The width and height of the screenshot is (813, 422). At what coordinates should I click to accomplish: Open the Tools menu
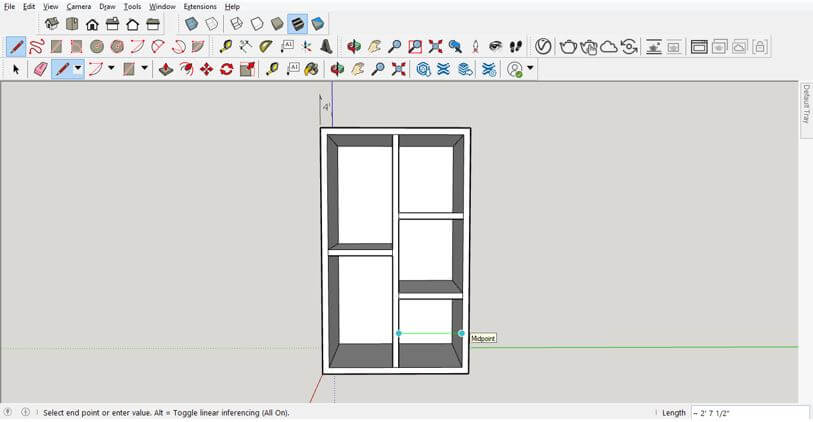[x=132, y=7]
